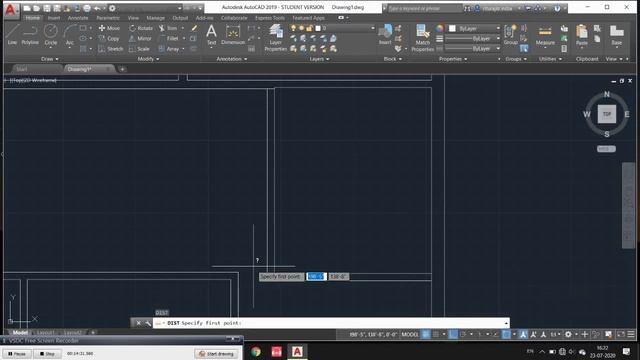This screenshot has width=640, height=360.
Task: Toggle object snap in status bar
Action: pyautogui.click(x=506, y=334)
